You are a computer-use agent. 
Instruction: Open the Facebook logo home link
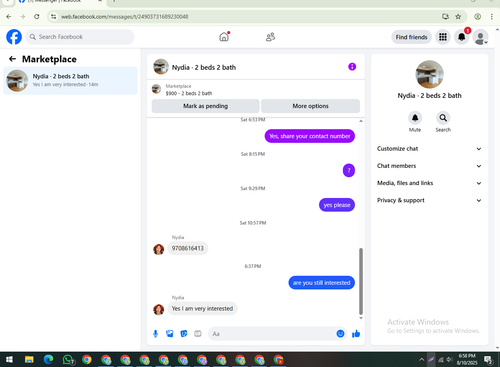tap(14, 37)
